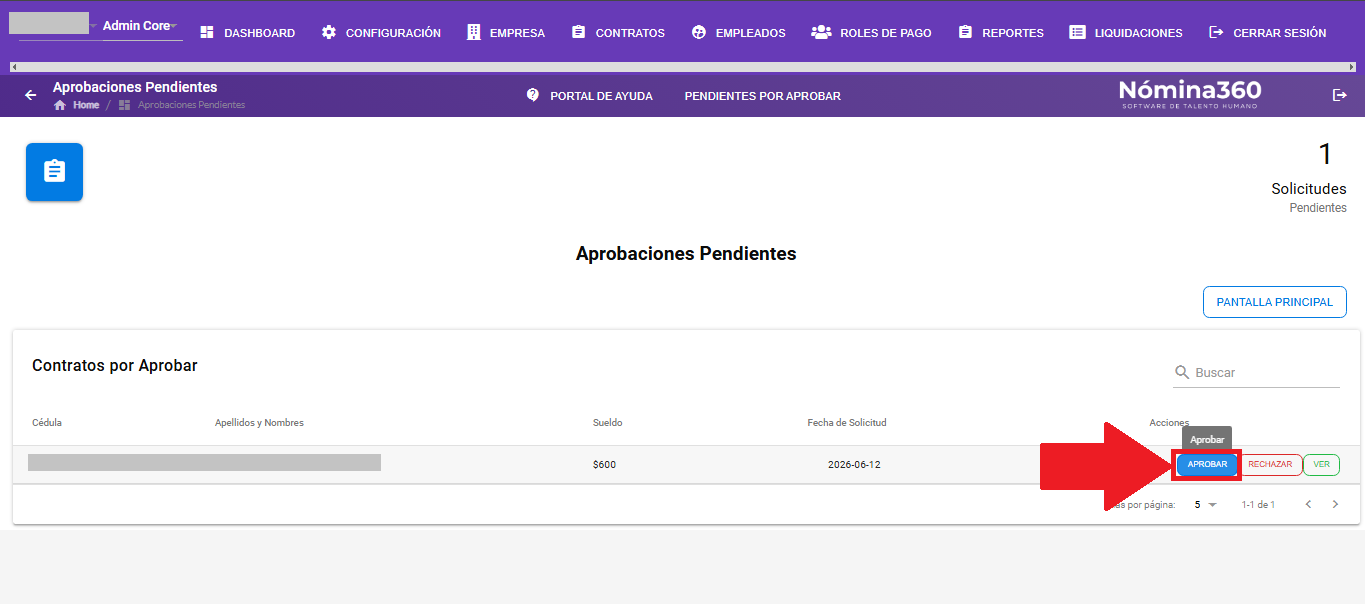1365x604 pixels.
Task: Open the Portal de Ayuda
Action: point(589,96)
